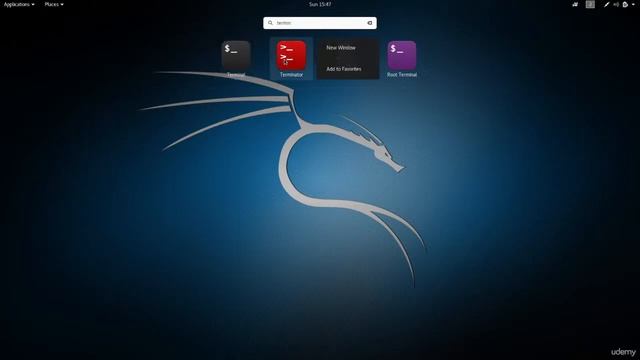The image size is (640, 360).
Task: Click the pen-shaped icon in top bar
Action: coord(607,4)
